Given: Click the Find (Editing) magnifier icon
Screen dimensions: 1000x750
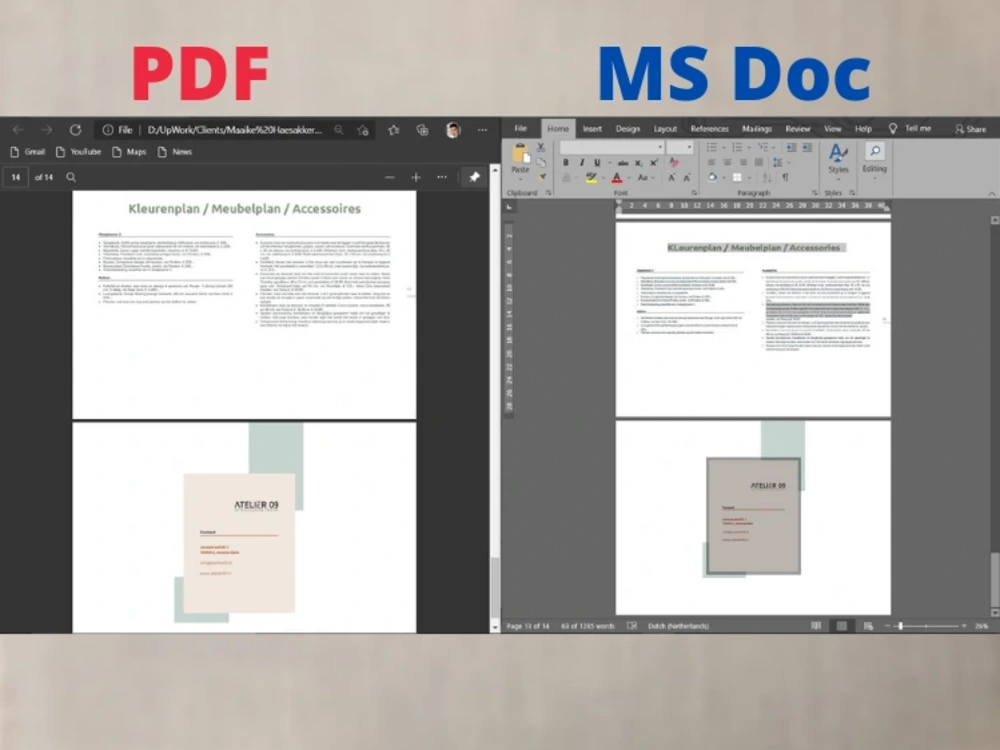Looking at the screenshot, I should click(x=875, y=151).
